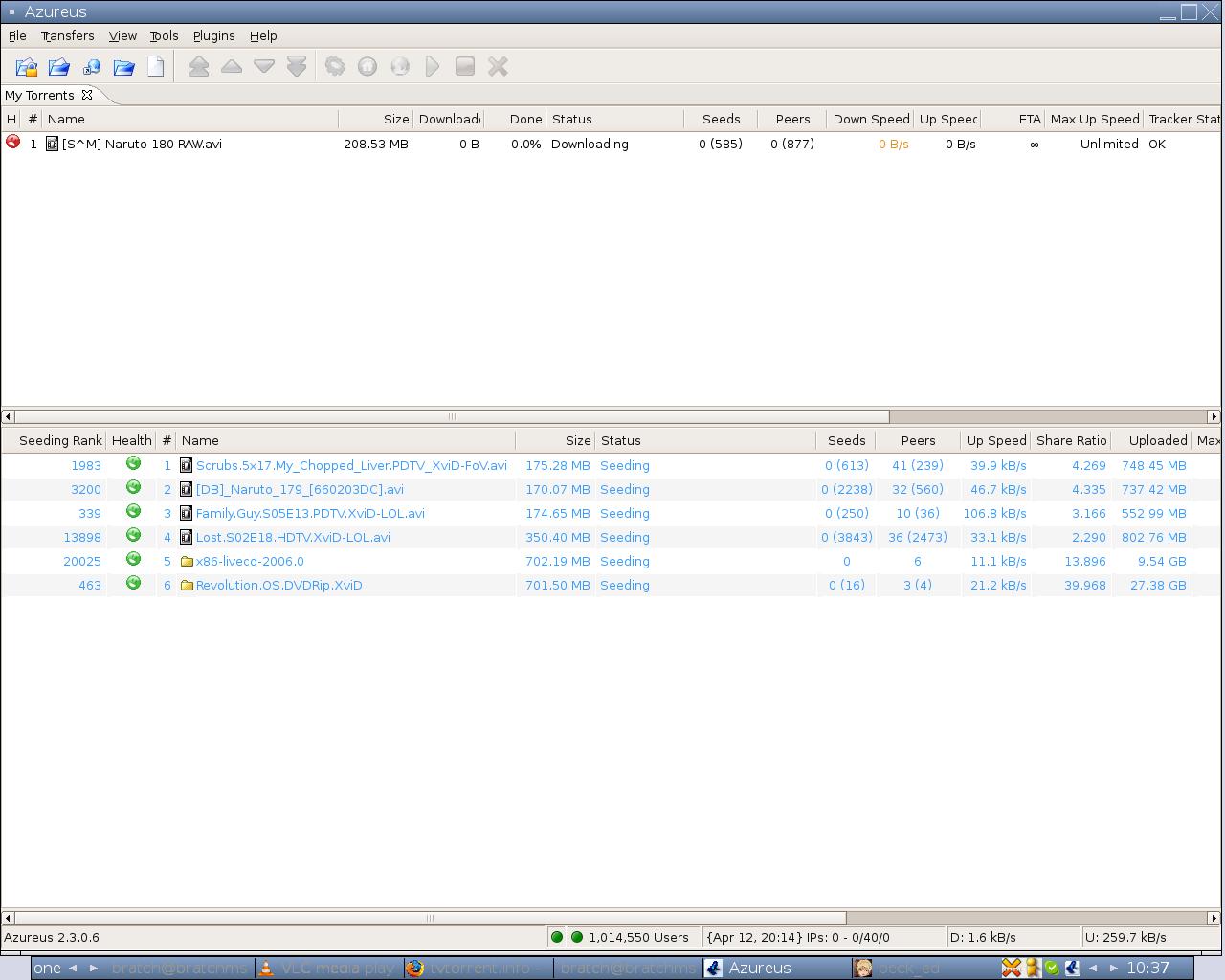This screenshot has height=980, width=1225.
Task: Close the My Torrents tab with its X
Action: pyautogui.click(x=87, y=95)
